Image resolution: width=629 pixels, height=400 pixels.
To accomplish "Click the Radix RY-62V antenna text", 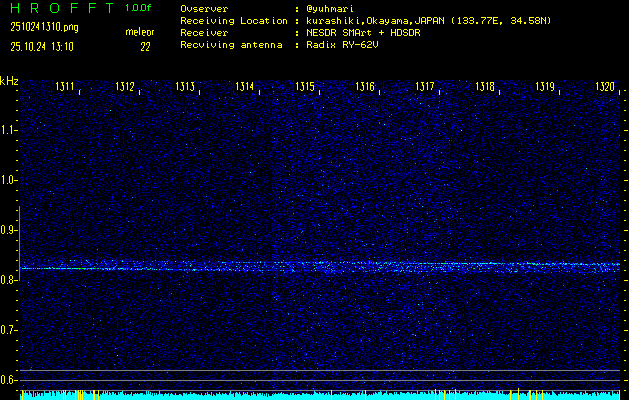I will pyautogui.click(x=346, y=45).
